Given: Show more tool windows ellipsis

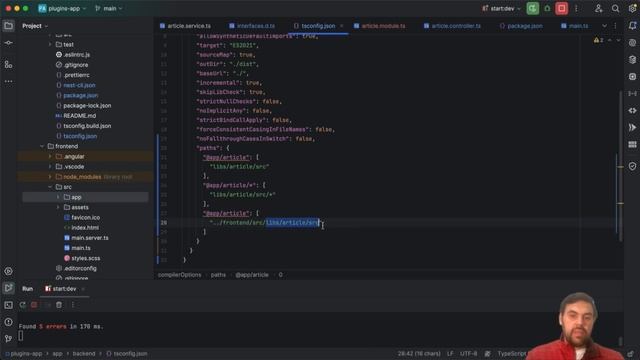Looking at the screenshot, I should (8, 81).
